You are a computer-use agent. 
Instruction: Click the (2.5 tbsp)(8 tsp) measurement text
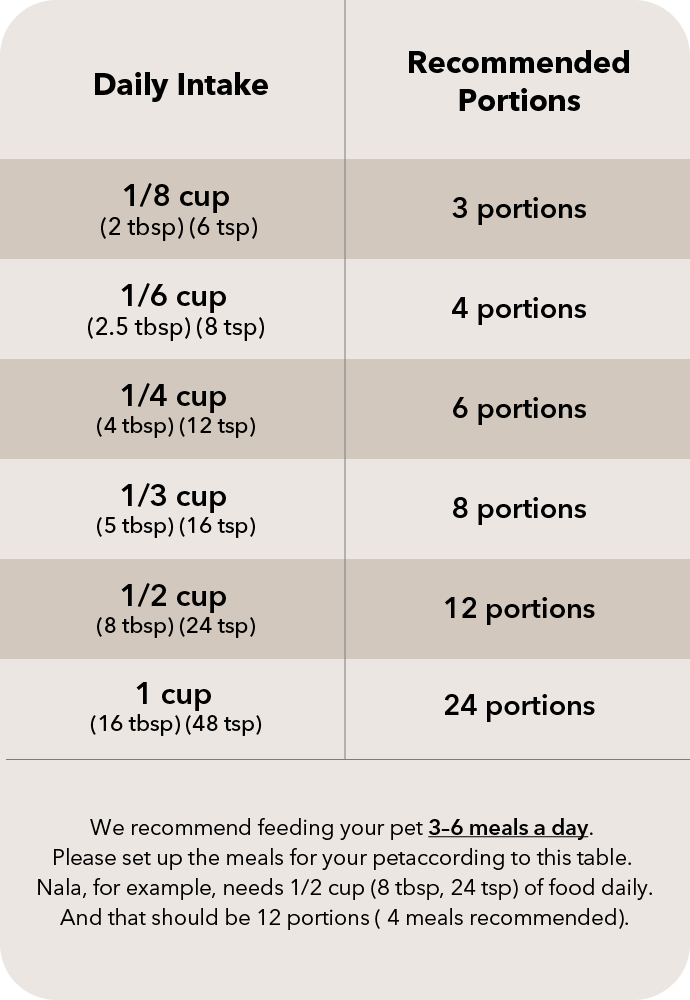(x=176, y=327)
